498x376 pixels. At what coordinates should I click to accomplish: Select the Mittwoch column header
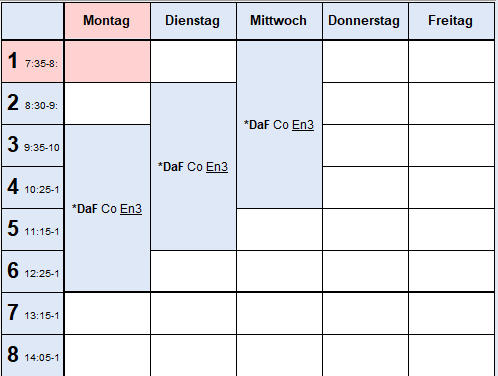pyautogui.click(x=279, y=21)
